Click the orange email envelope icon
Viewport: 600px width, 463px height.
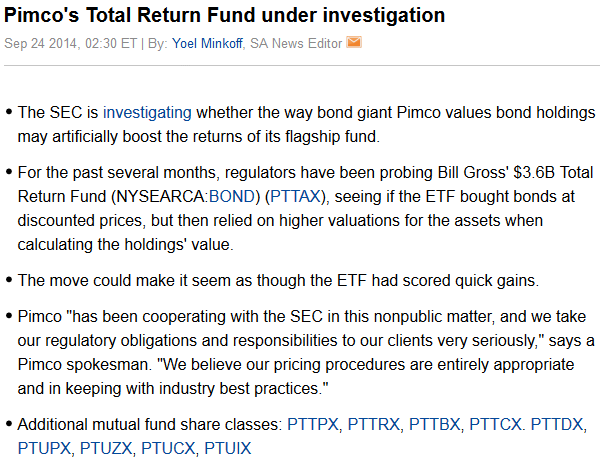click(x=354, y=42)
